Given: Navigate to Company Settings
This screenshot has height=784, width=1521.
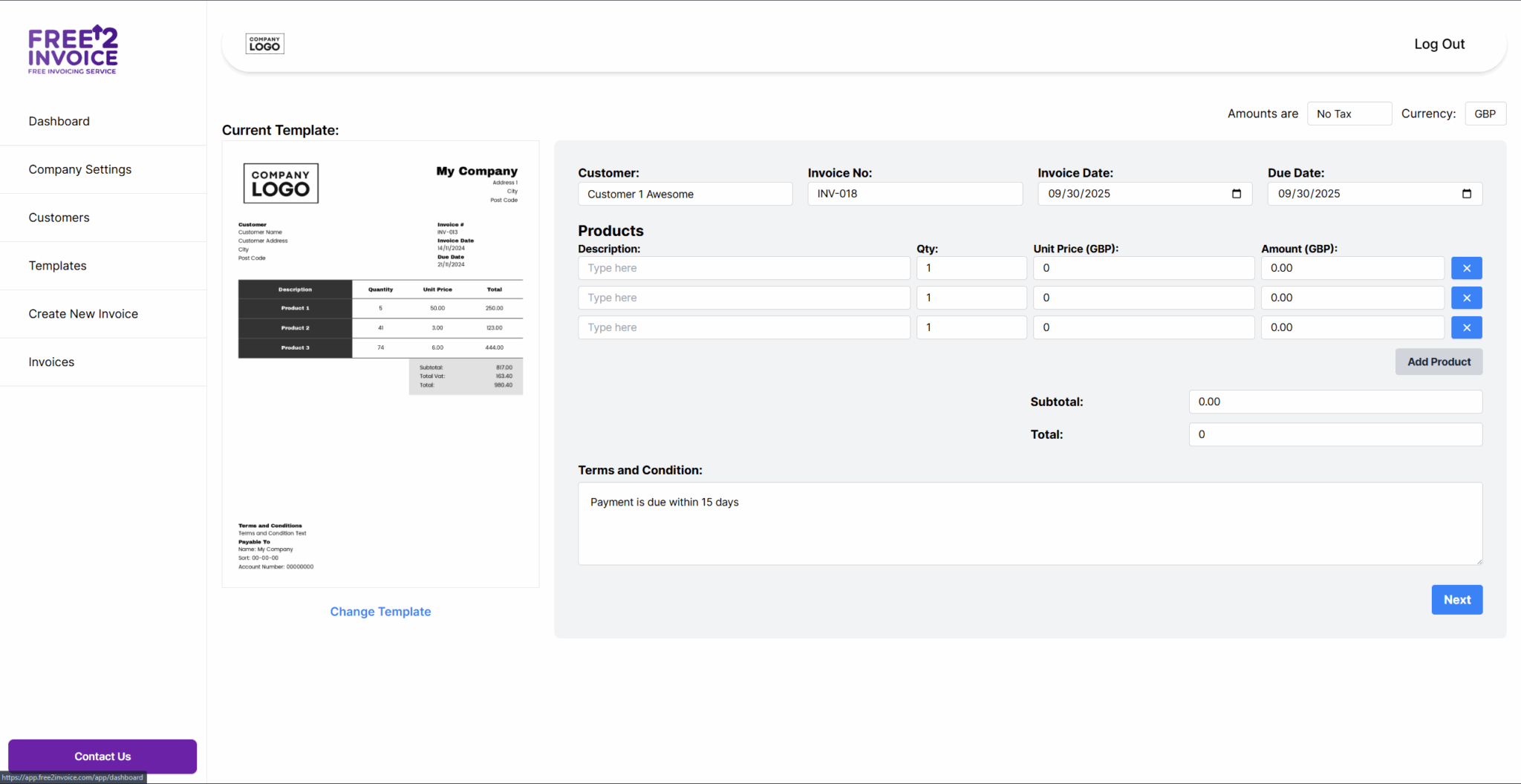Looking at the screenshot, I should [x=79, y=169].
